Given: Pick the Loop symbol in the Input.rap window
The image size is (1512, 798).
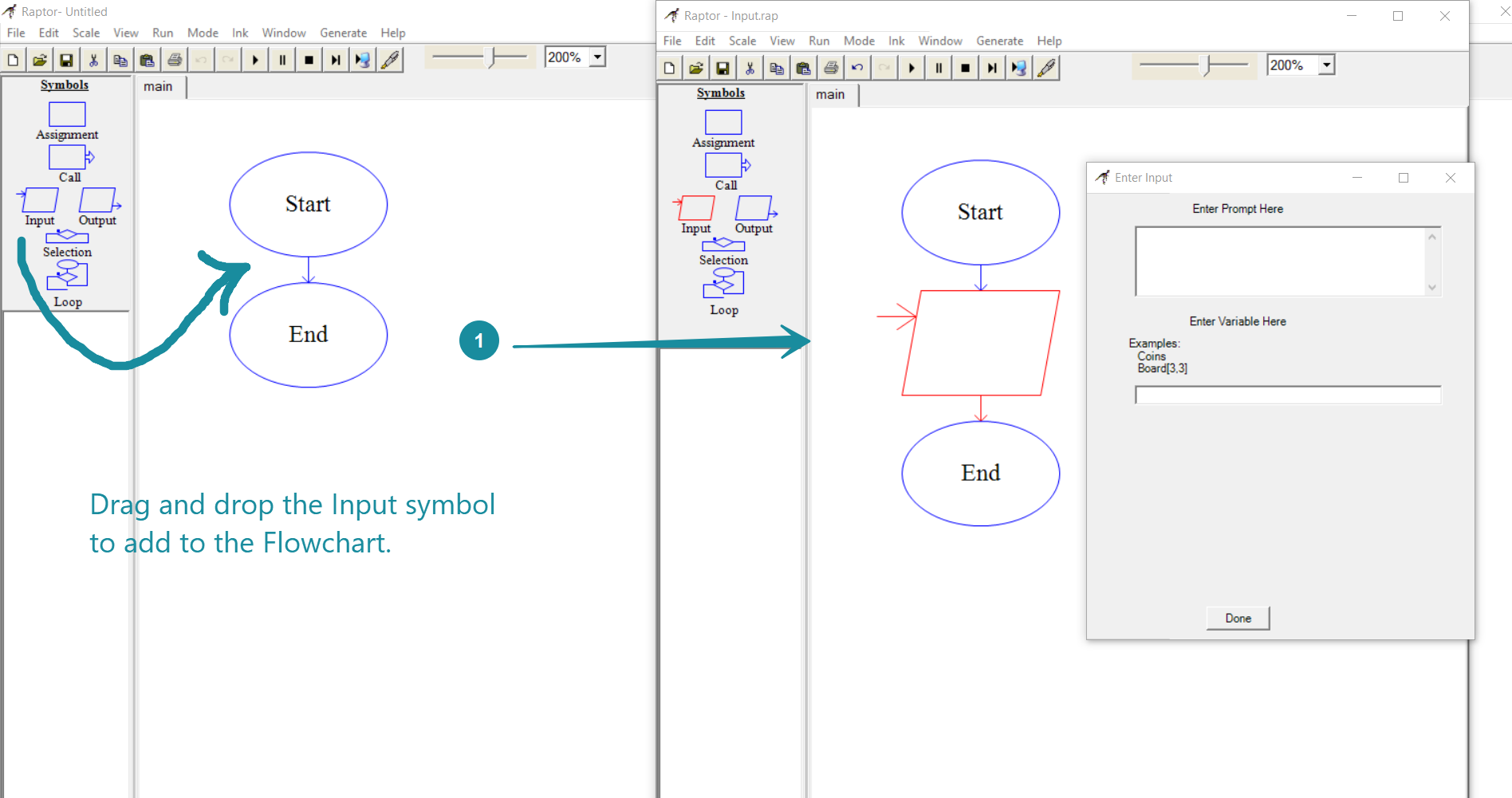Looking at the screenshot, I should [723, 284].
